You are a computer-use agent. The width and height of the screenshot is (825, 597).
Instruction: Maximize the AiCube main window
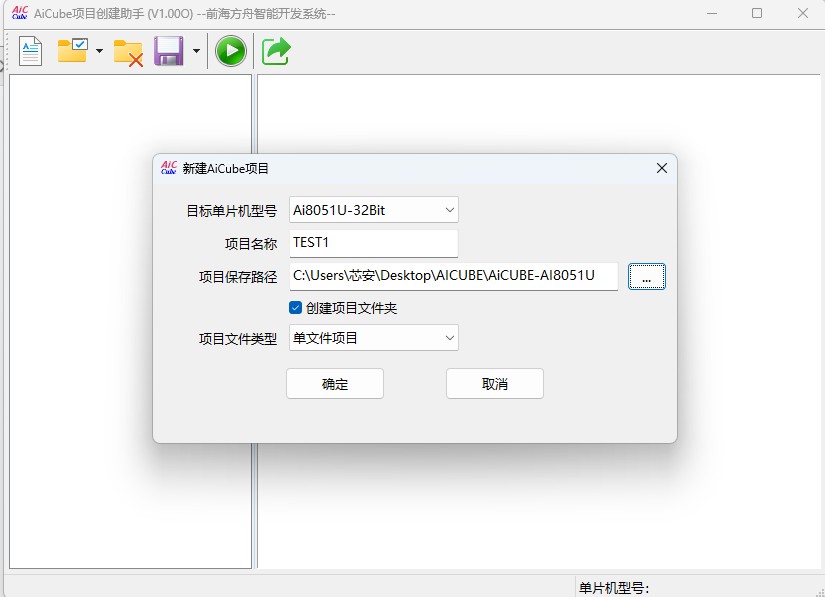757,13
